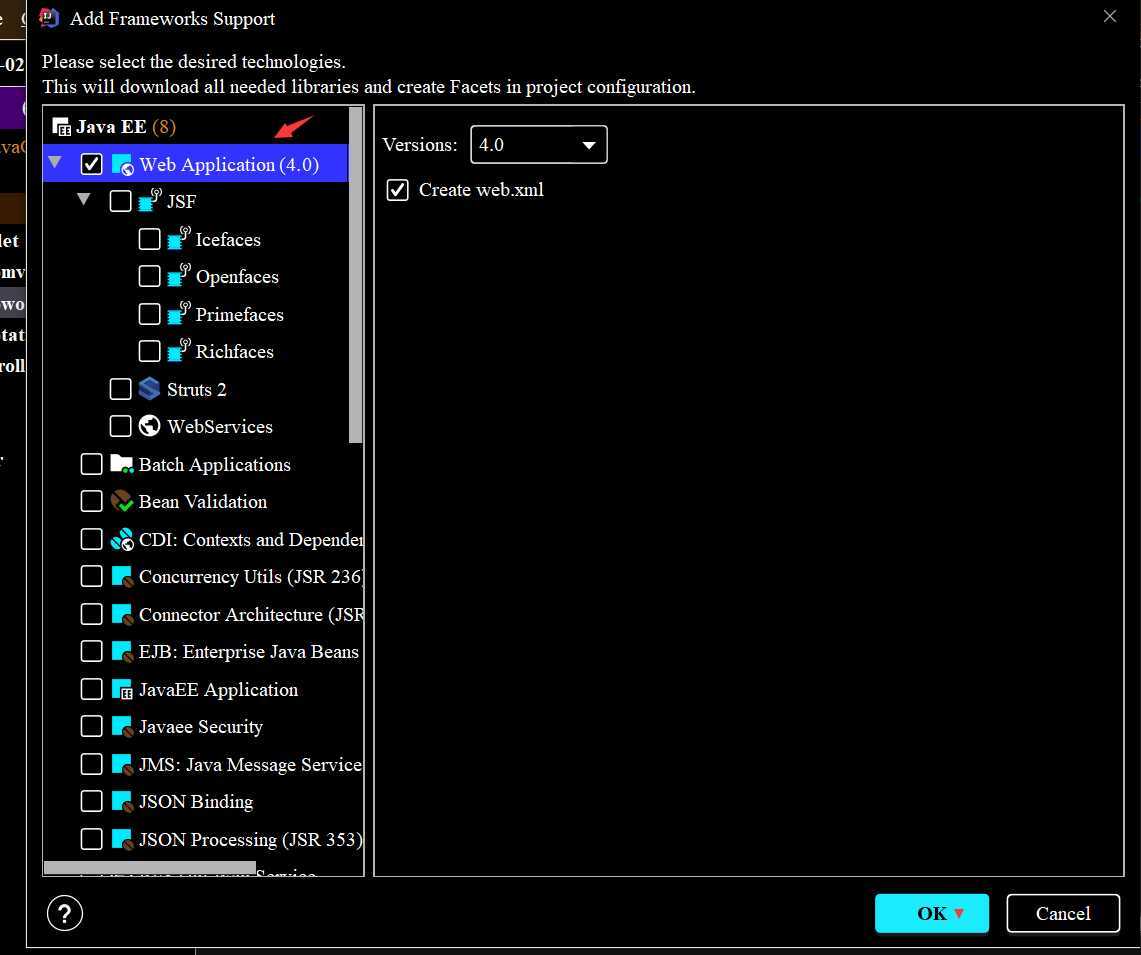Check the JSON Binding checkbox
Viewport: 1141px width, 955px height.
[x=91, y=801]
